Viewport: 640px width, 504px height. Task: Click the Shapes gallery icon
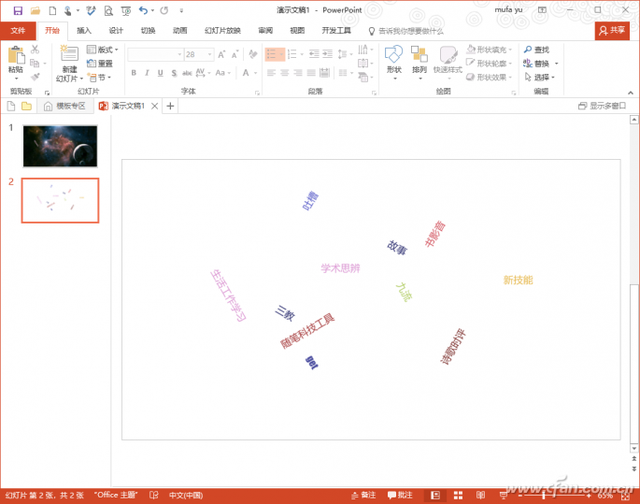click(x=394, y=54)
